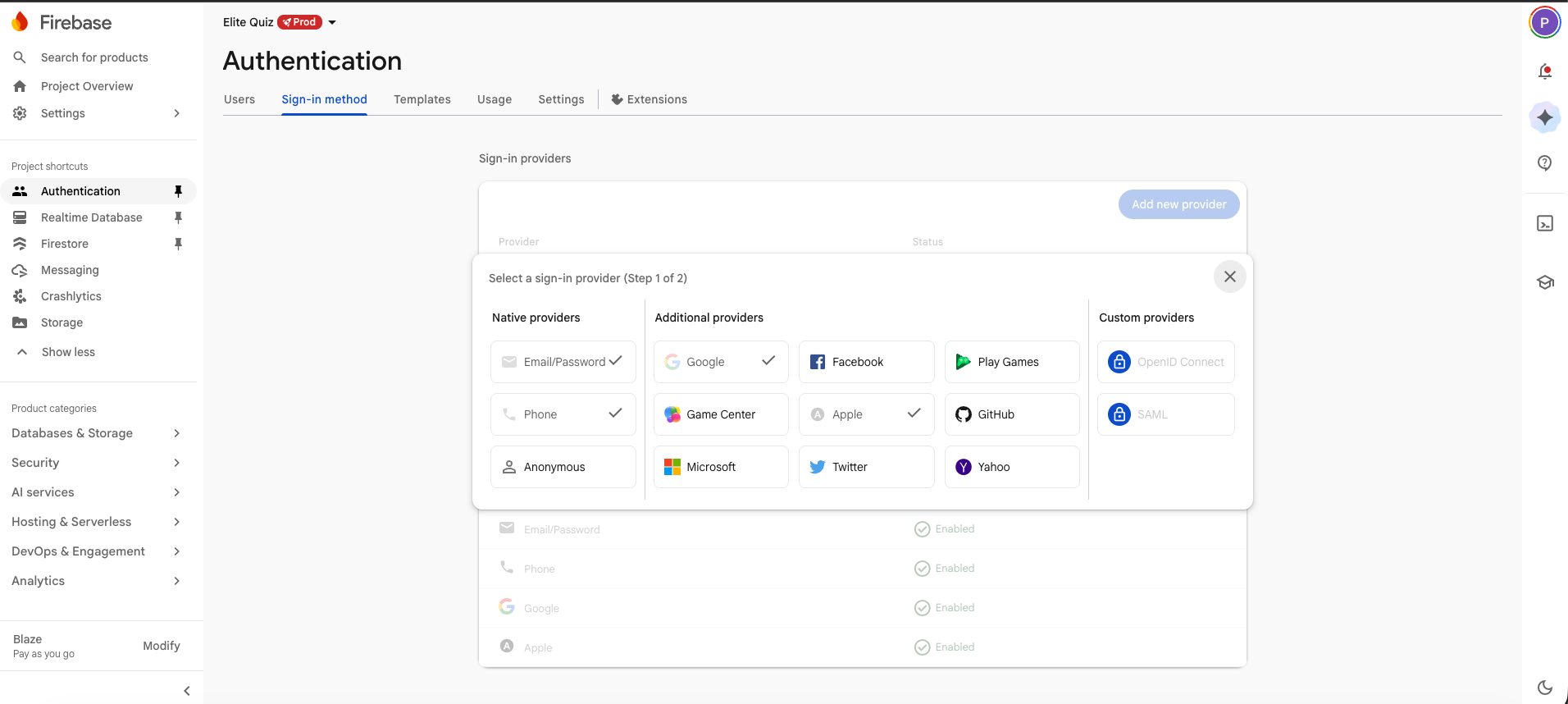Click the OpenID Connect lock icon
Screen dimensions: 1568x704
pos(1119,362)
